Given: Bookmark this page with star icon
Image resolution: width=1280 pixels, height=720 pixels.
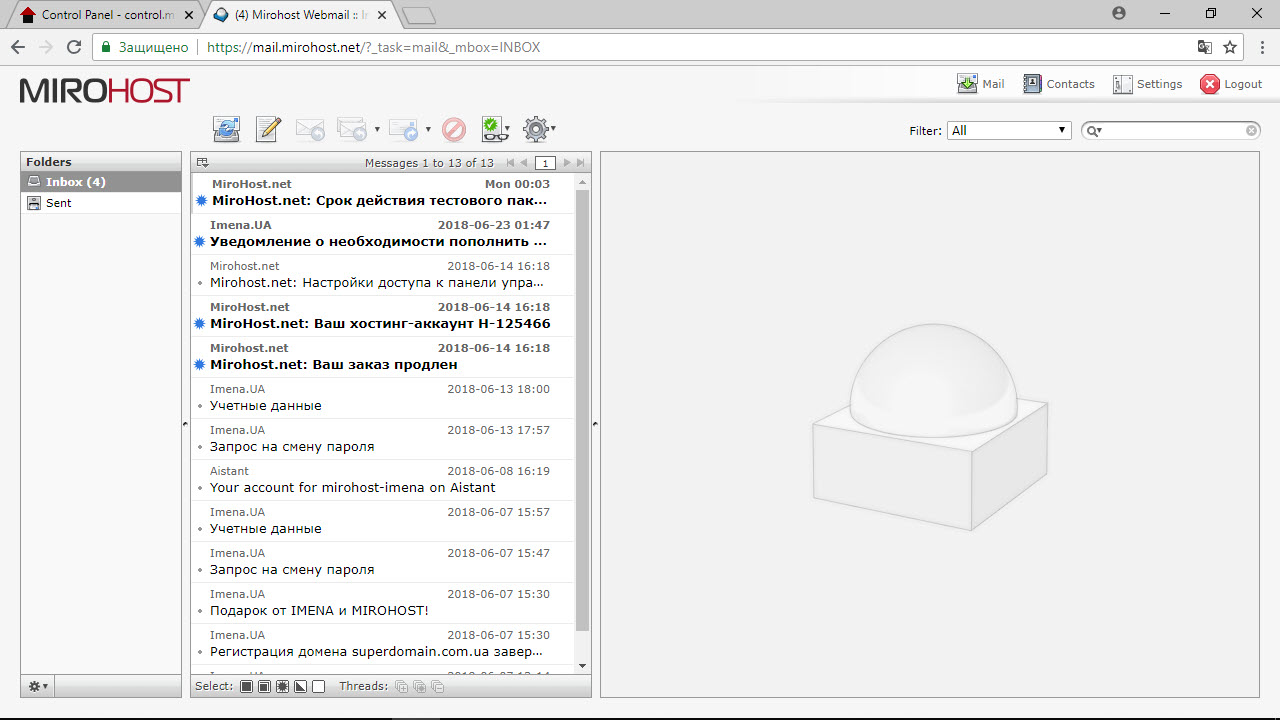Looking at the screenshot, I should pos(1230,47).
